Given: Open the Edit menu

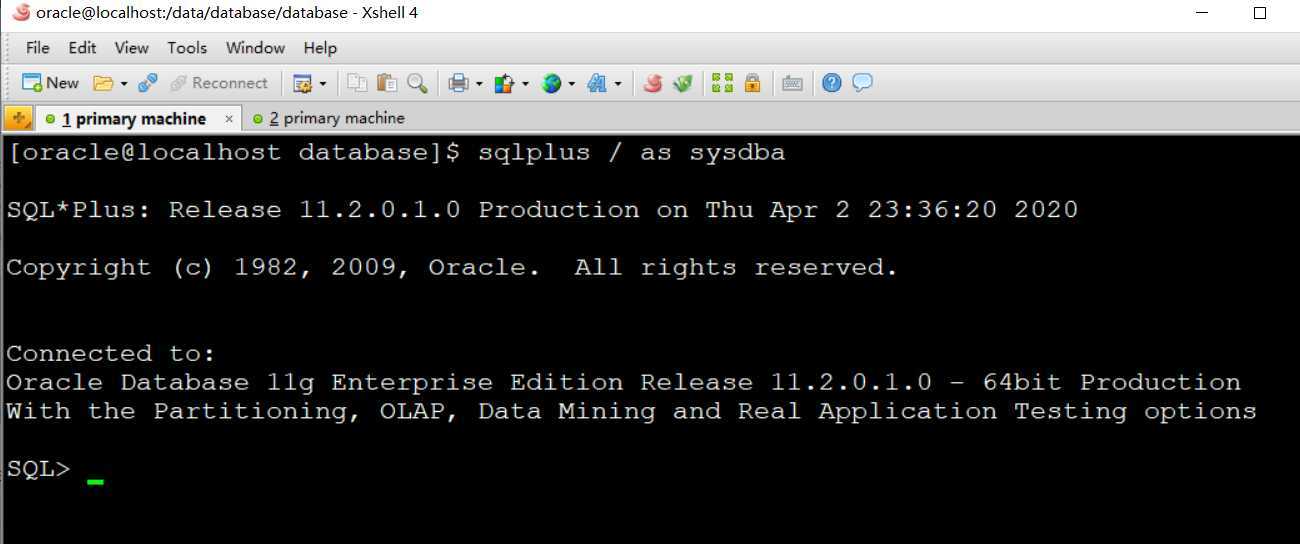Looking at the screenshot, I should pyautogui.click(x=82, y=47).
